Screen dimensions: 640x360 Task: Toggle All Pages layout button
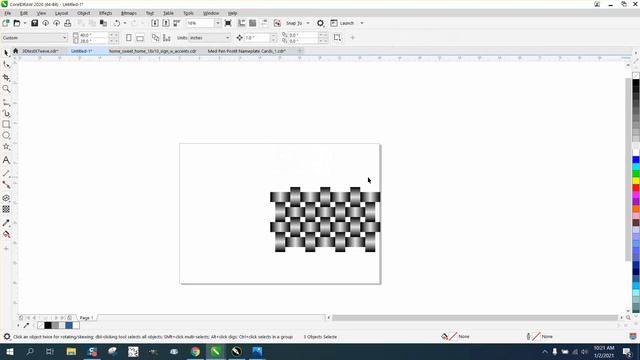(155, 38)
